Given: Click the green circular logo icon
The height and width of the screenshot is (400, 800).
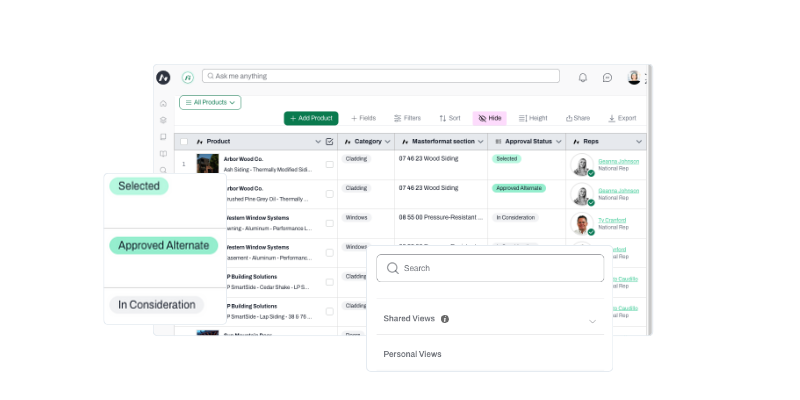Looking at the screenshot, I should [x=188, y=78].
